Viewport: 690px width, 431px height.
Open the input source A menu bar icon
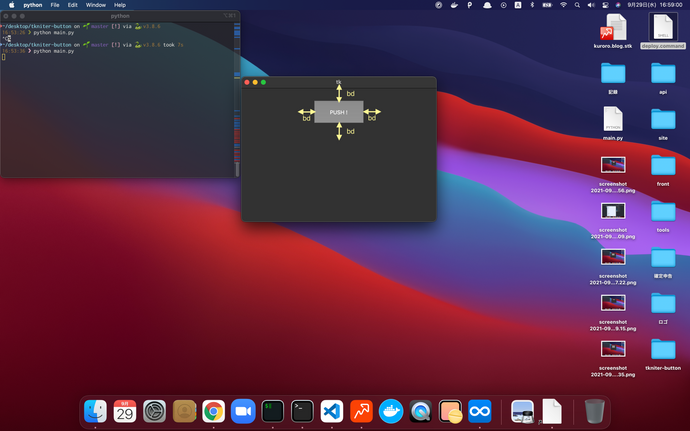[518, 5]
